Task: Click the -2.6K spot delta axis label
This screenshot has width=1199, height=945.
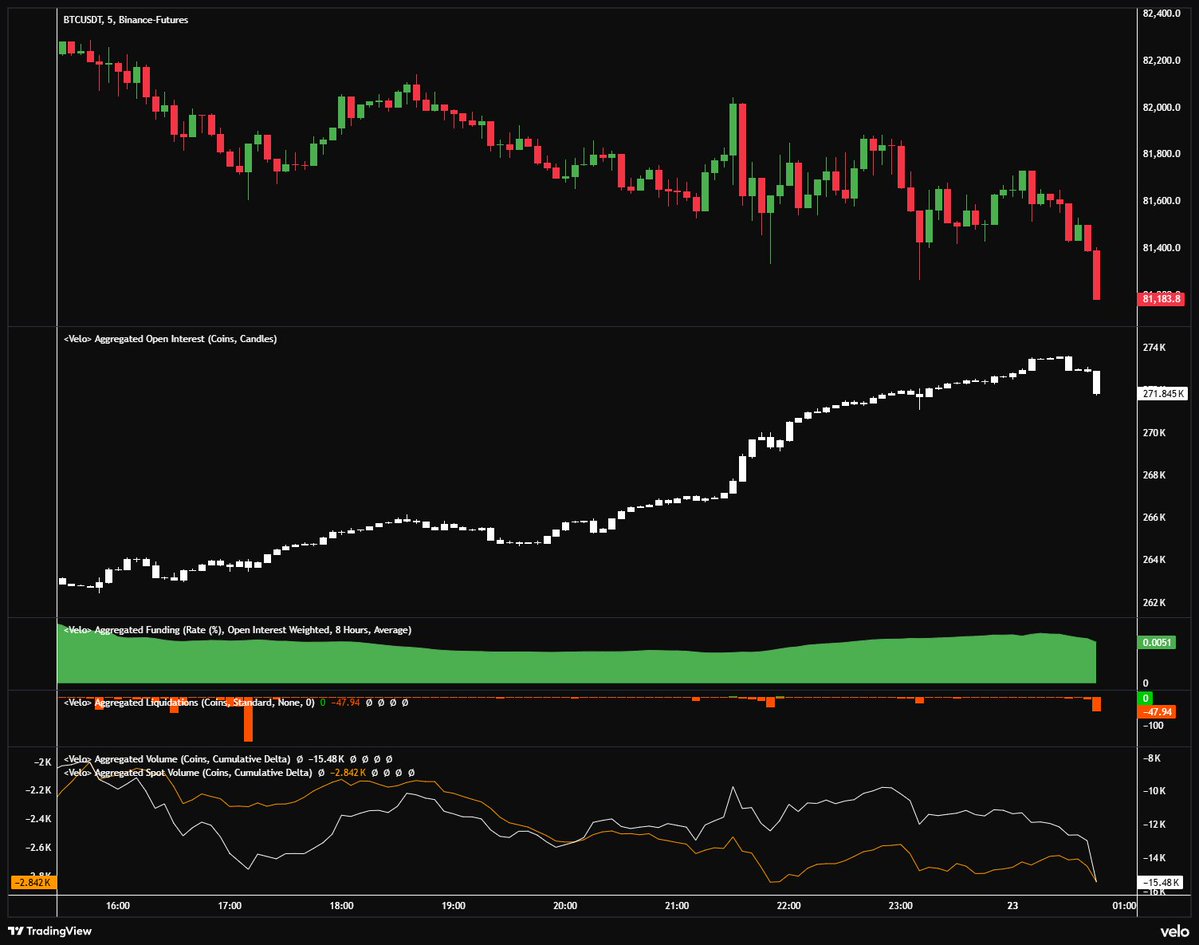Action: [38, 848]
